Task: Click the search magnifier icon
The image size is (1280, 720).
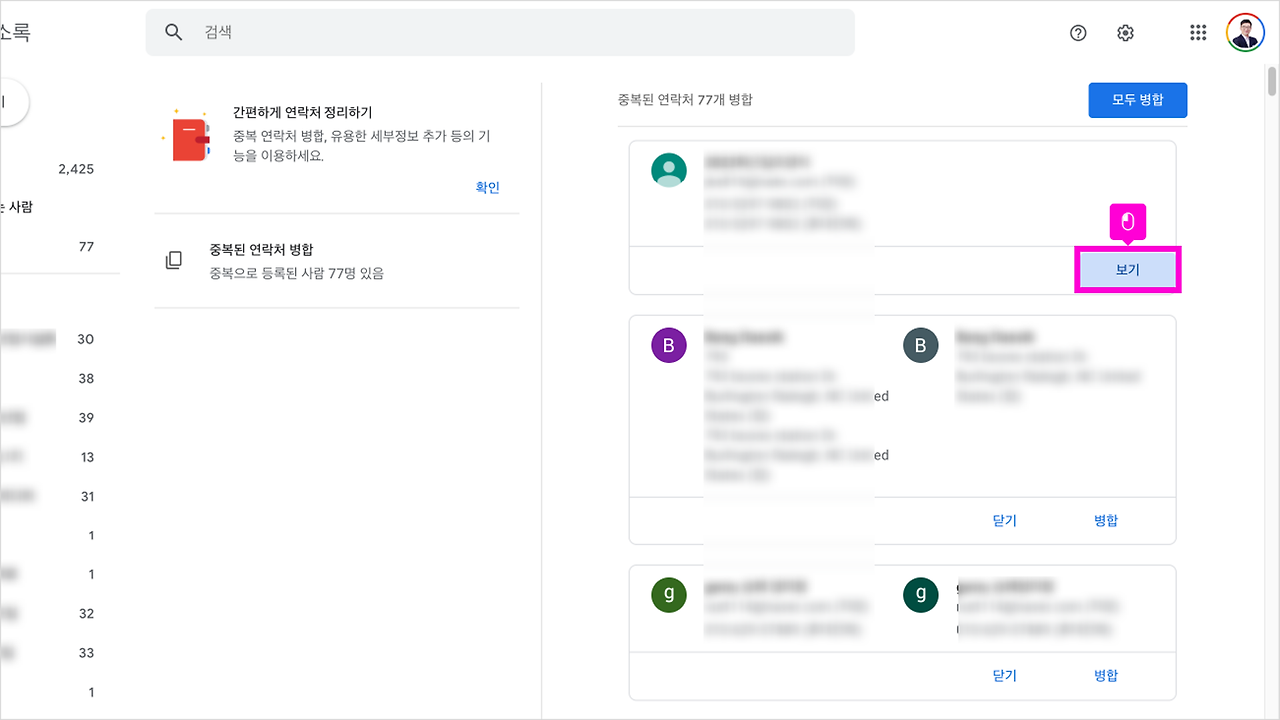Action: [x=173, y=32]
